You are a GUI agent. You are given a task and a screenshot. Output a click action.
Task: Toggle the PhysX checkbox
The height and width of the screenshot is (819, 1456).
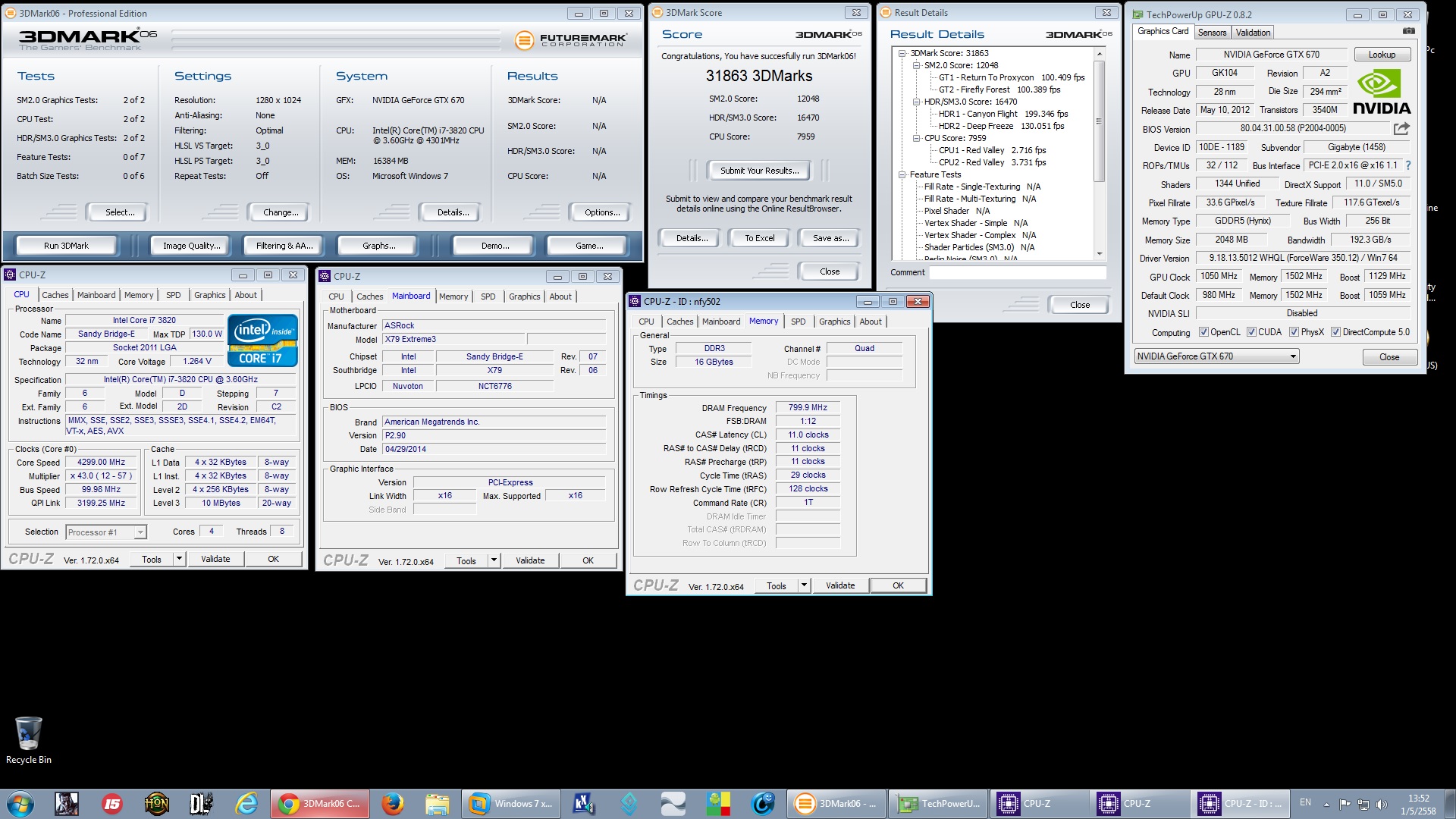pos(1294,332)
